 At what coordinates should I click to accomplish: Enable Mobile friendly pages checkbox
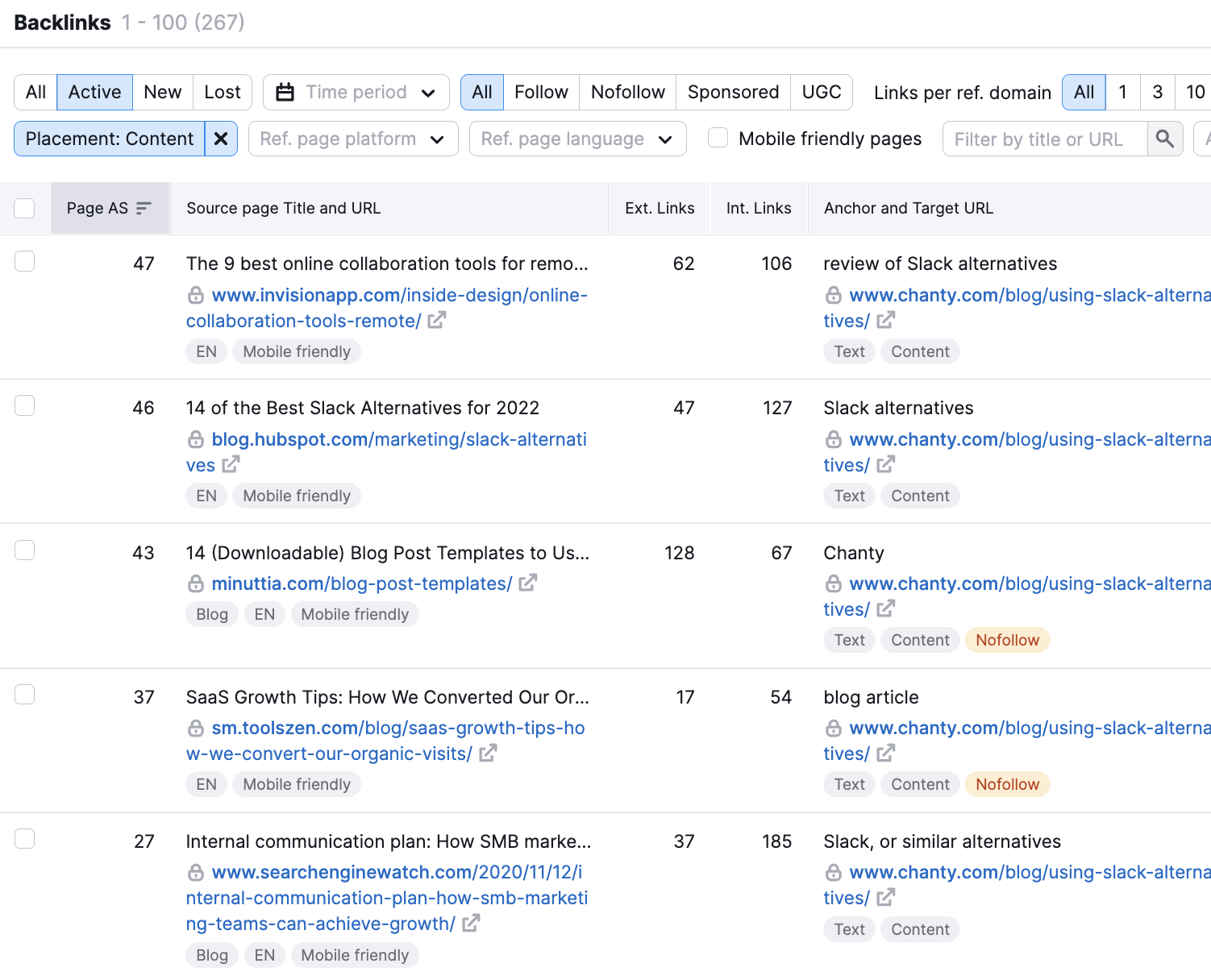click(718, 138)
